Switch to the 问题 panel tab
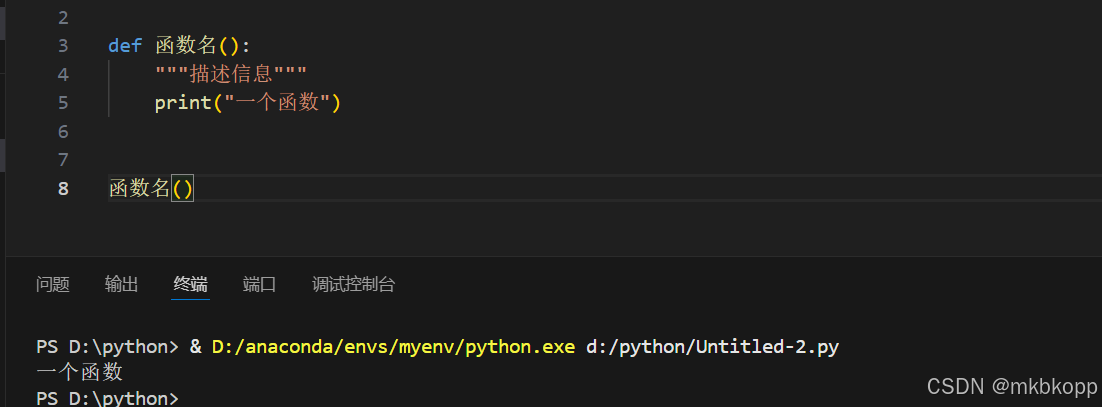Image resolution: width=1102 pixels, height=407 pixels. click(x=53, y=285)
